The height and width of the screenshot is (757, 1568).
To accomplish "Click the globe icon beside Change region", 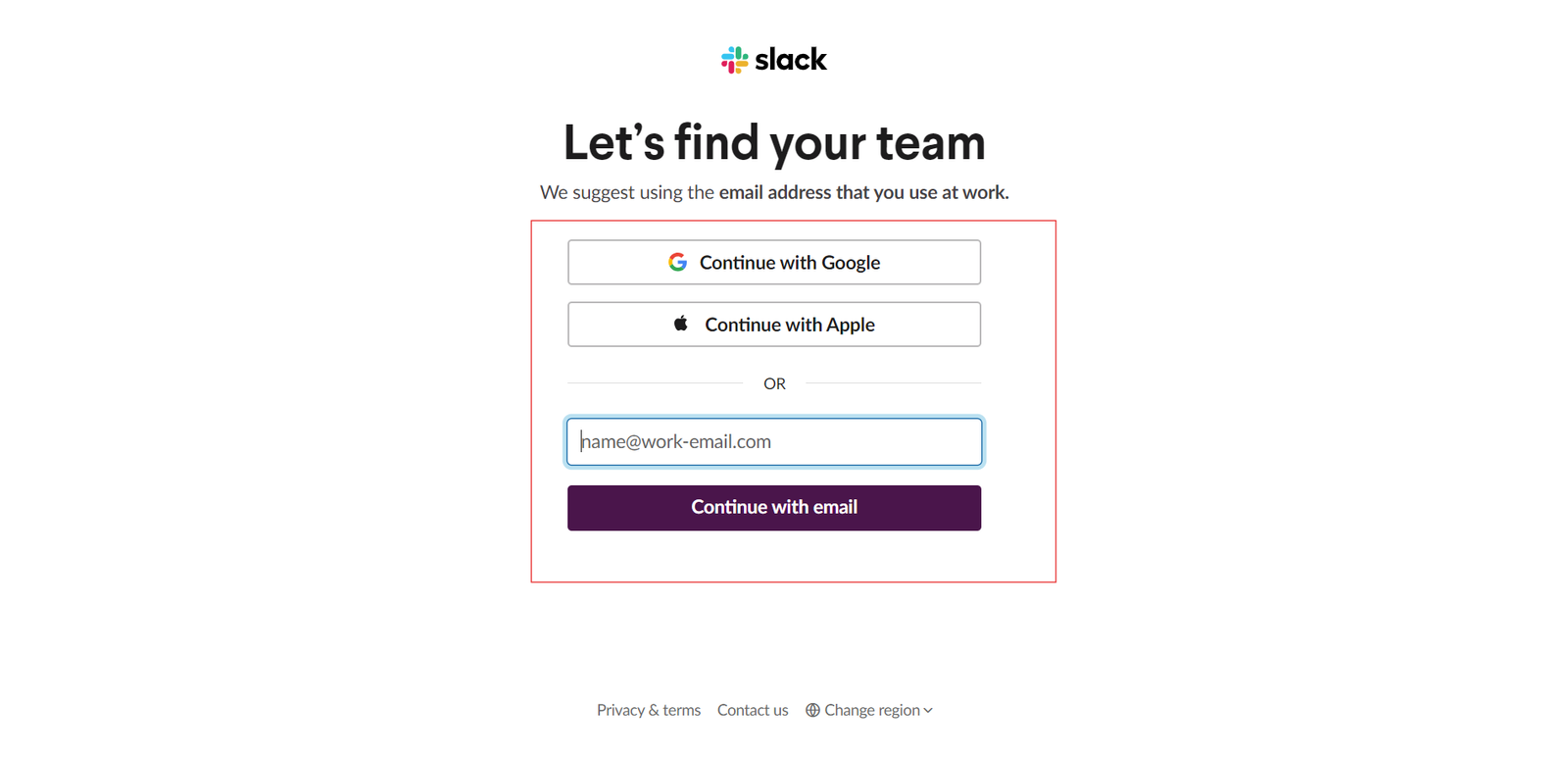I will tap(812, 710).
